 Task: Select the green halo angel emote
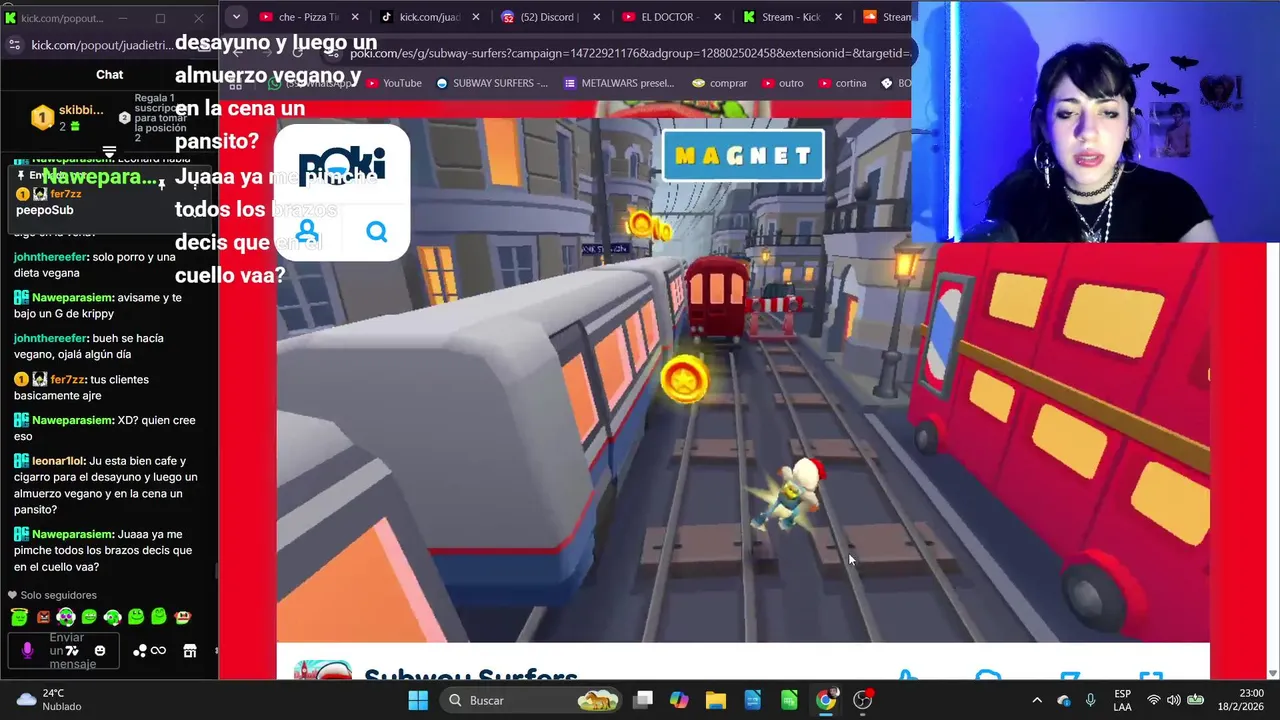pos(19,617)
